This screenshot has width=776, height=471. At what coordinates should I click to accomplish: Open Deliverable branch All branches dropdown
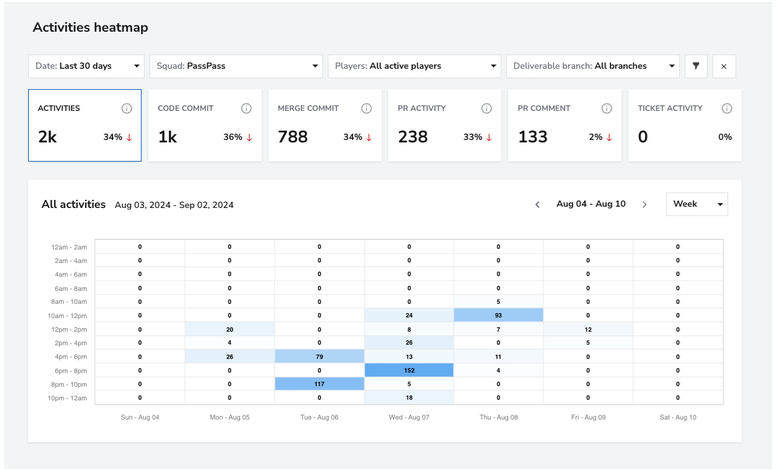(593, 66)
